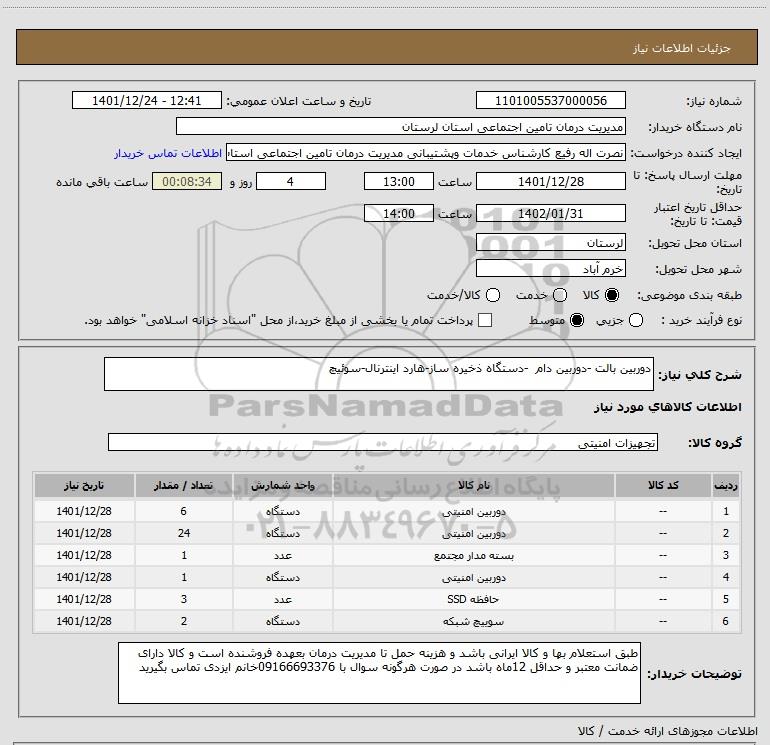Toggle the اسناد خزانه اسلامی payment checkbox
This screenshot has width=770, height=745.
click(x=485, y=320)
